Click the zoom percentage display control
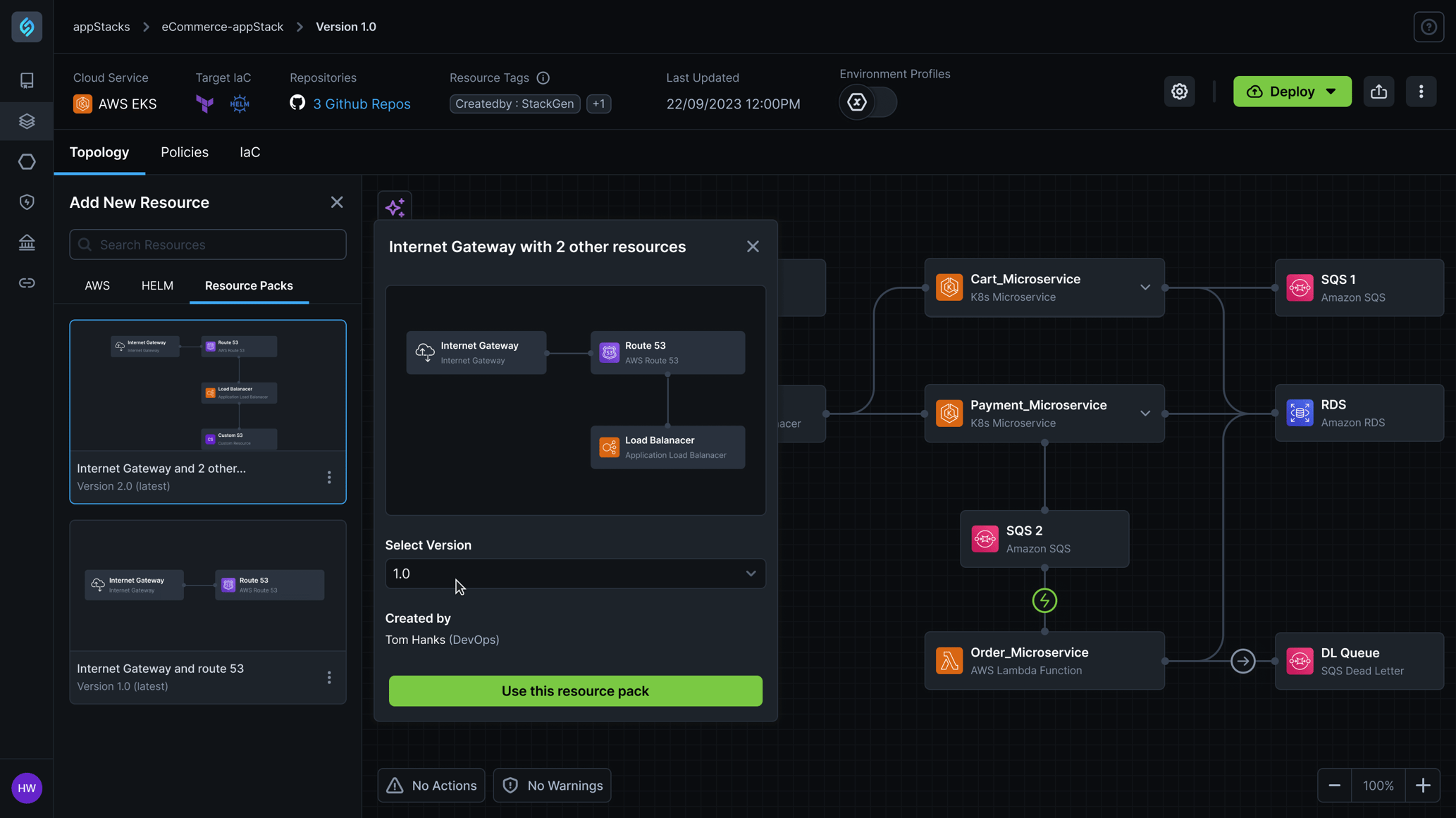Image resolution: width=1456 pixels, height=818 pixels. click(1379, 785)
